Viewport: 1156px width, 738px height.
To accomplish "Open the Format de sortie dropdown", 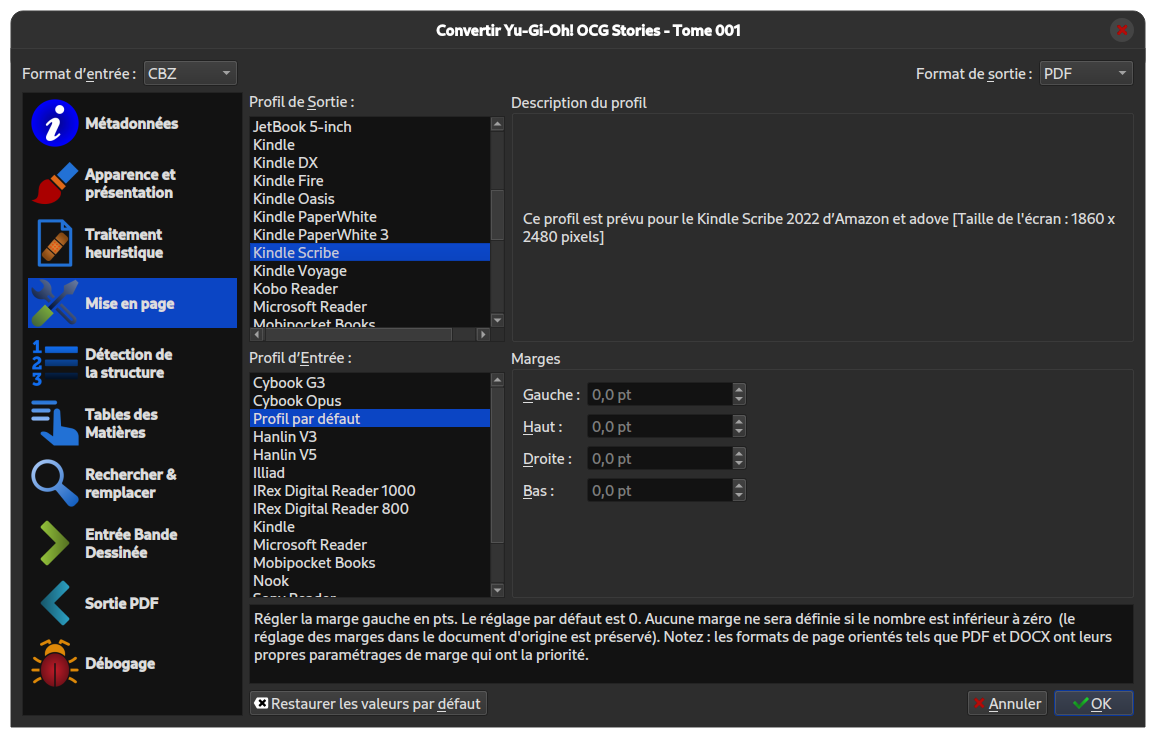I will 1086,72.
